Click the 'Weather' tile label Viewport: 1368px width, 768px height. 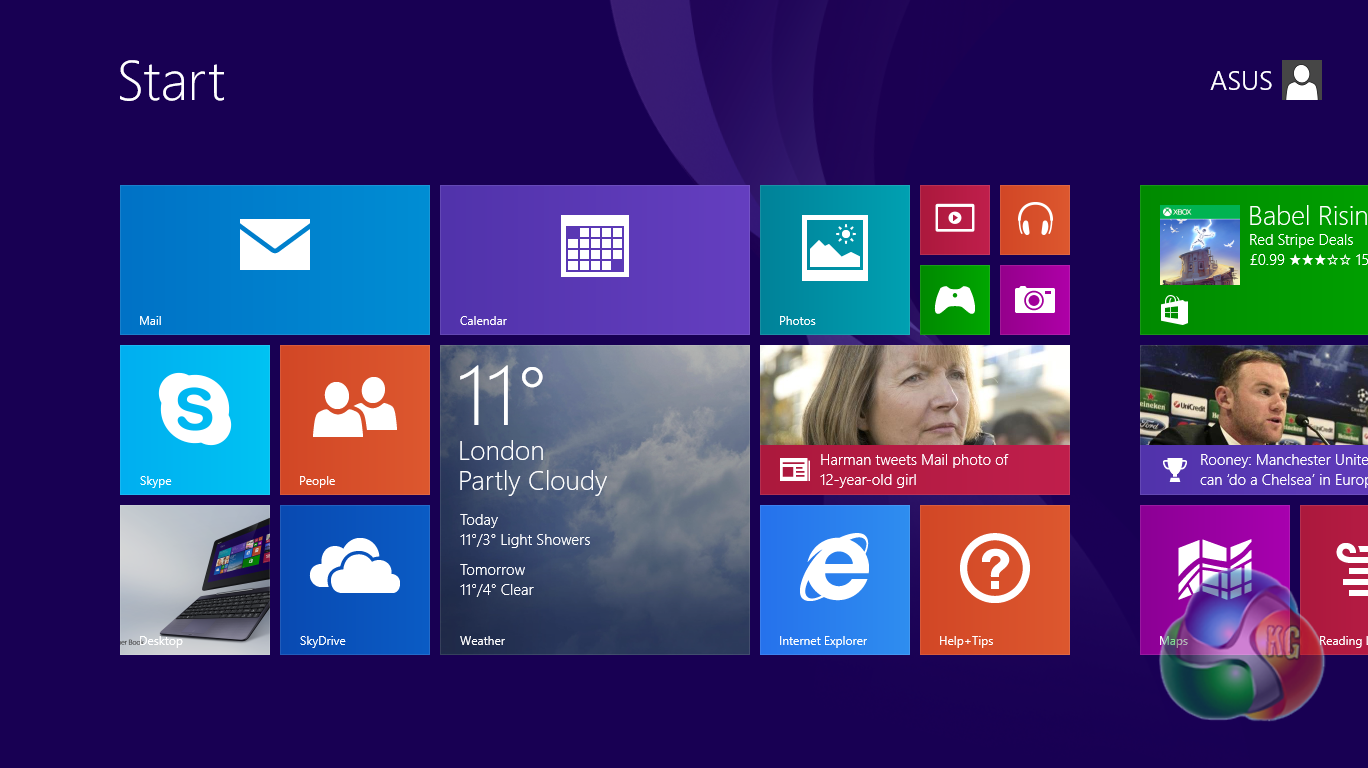tap(482, 641)
